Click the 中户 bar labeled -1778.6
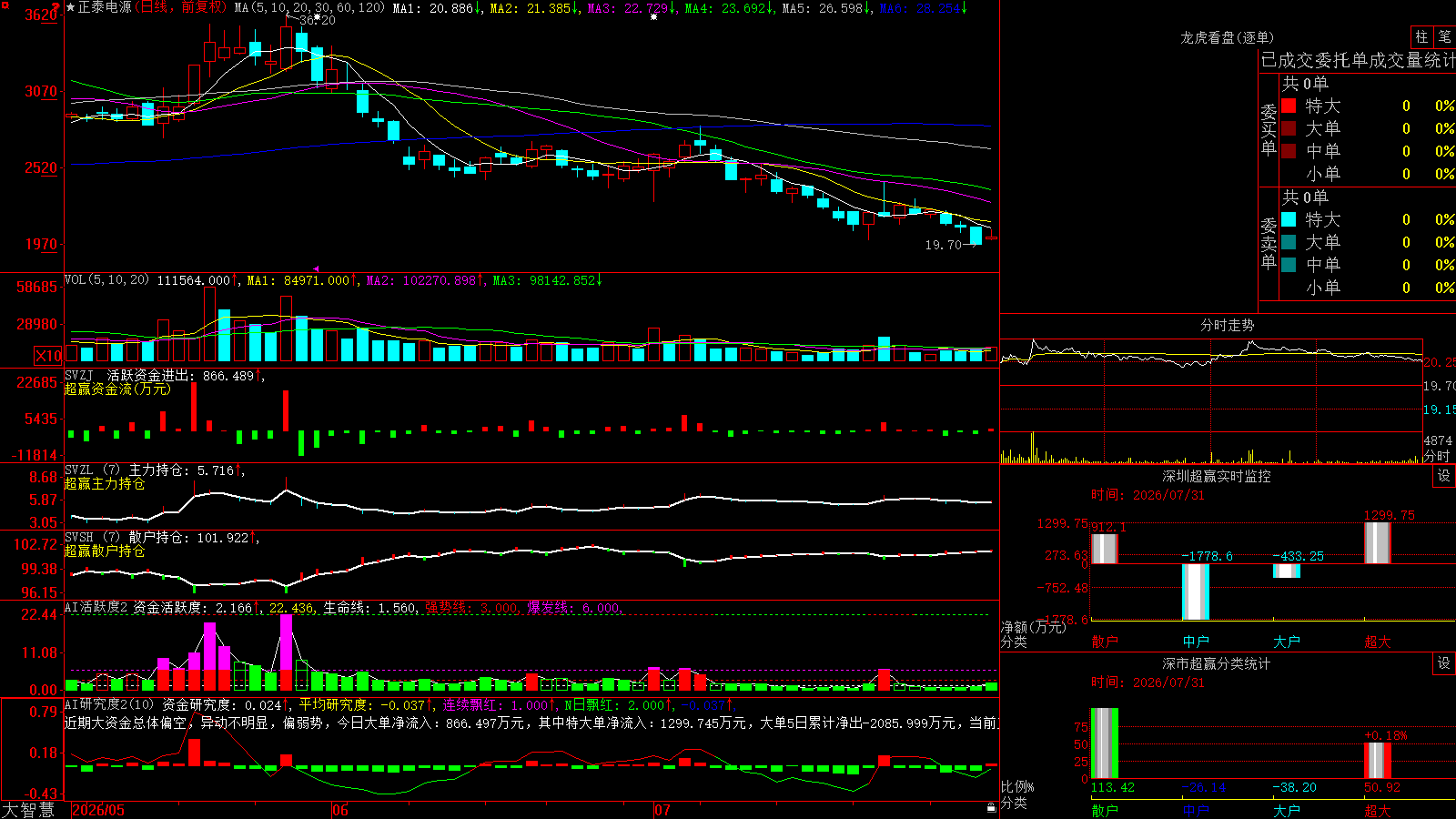The height and width of the screenshot is (819, 1456). [1196, 591]
